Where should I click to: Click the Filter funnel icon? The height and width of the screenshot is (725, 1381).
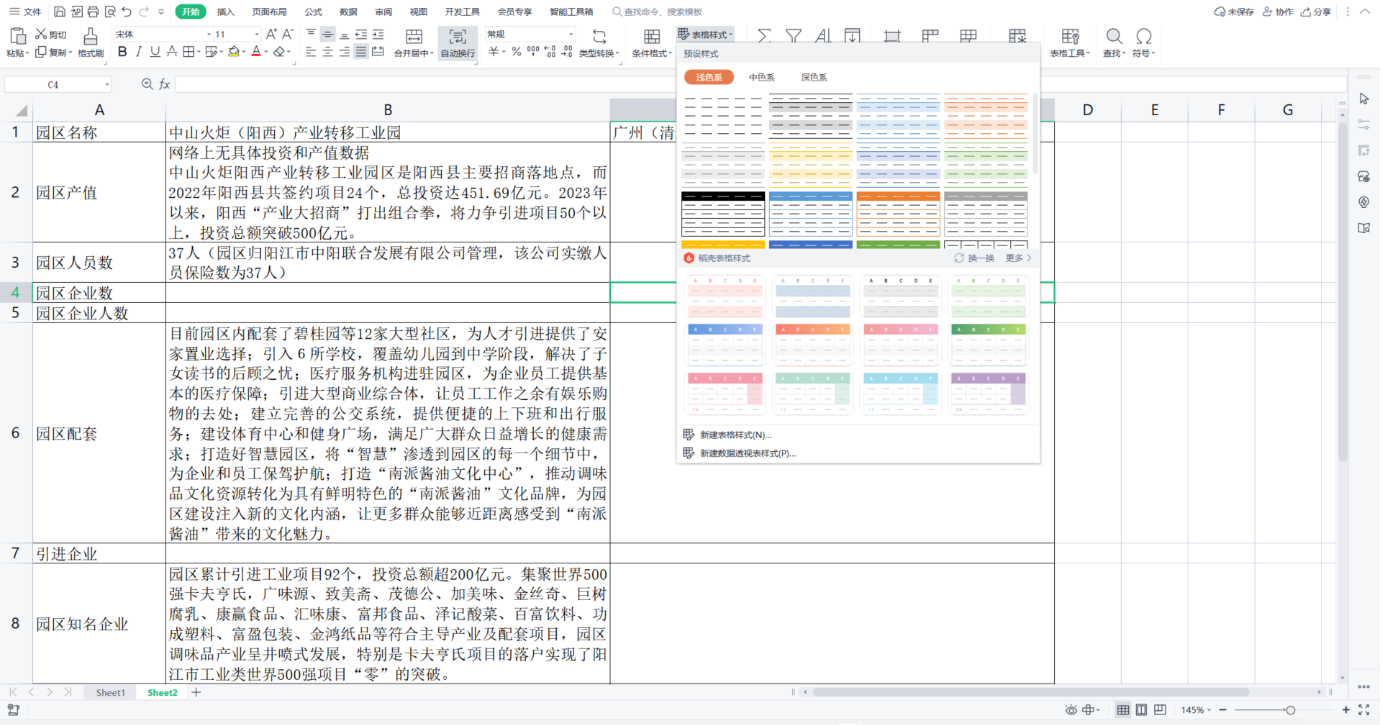pos(794,36)
